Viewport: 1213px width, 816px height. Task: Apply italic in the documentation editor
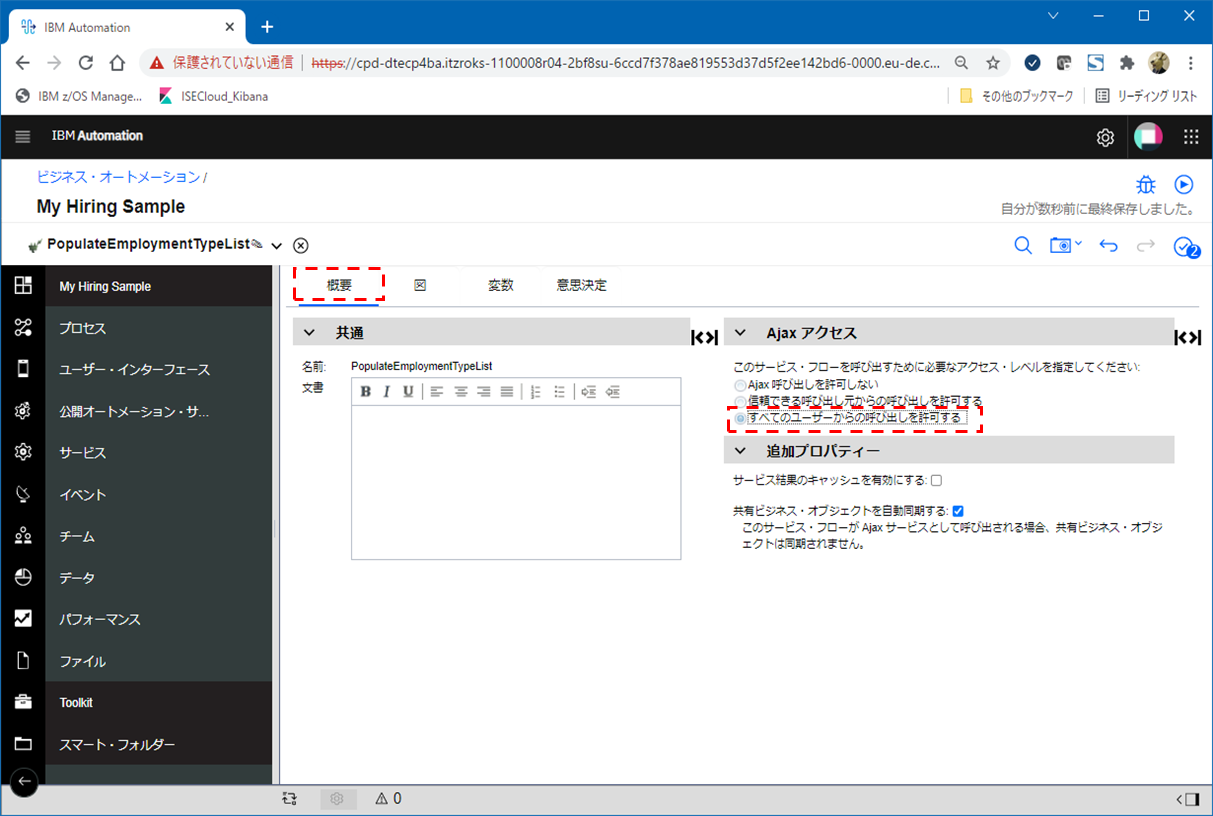pos(387,391)
